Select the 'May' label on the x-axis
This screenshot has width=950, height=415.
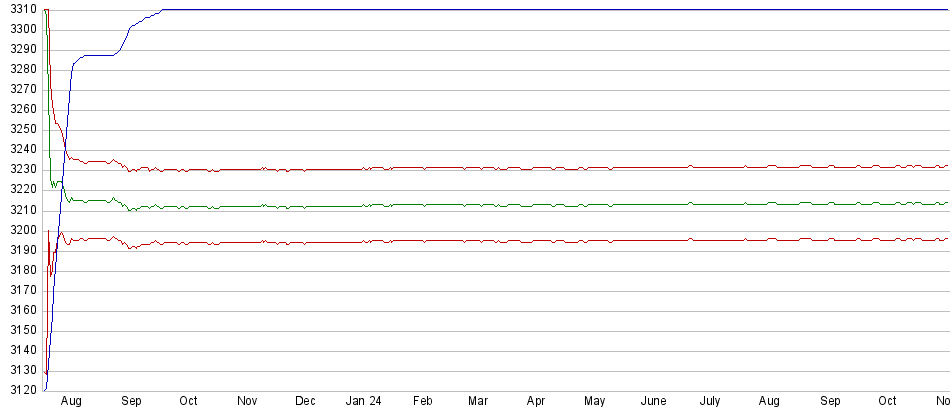point(594,401)
